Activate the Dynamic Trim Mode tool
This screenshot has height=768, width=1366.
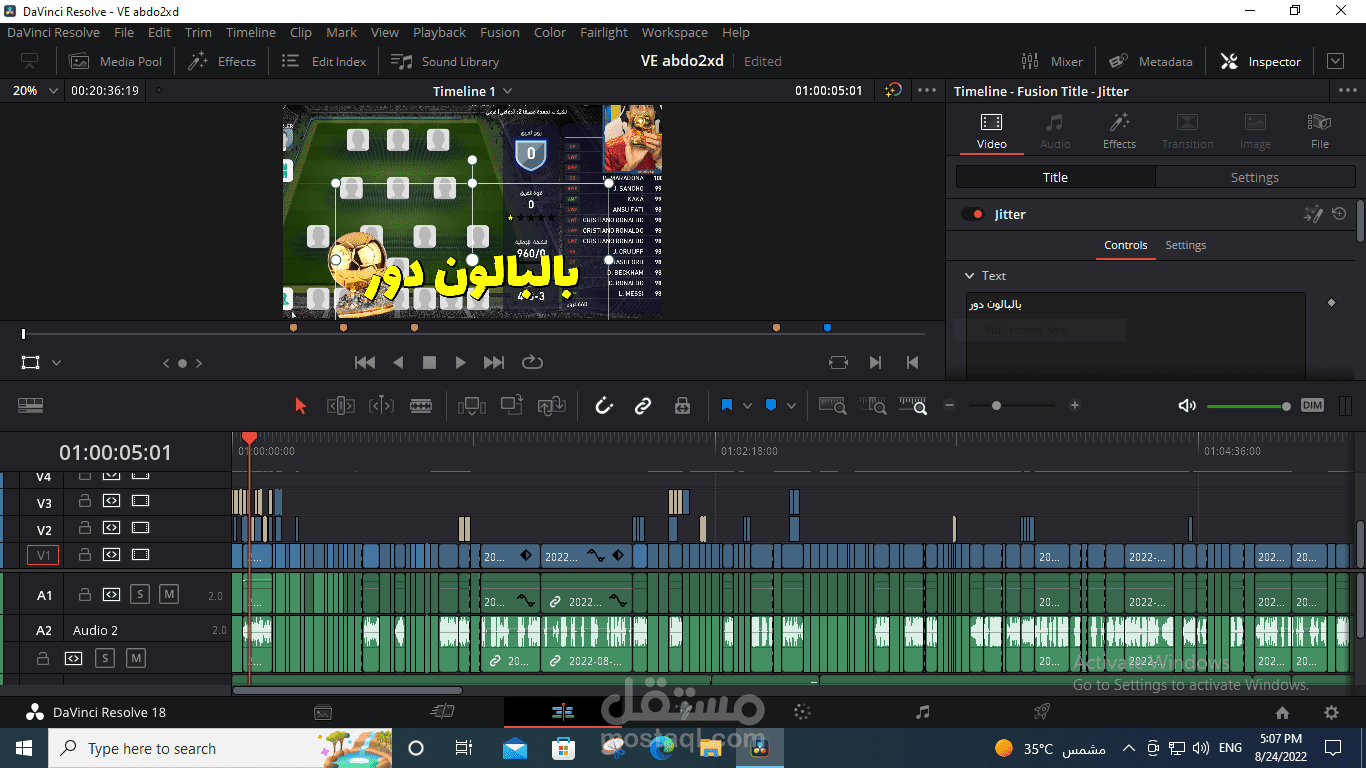[381, 405]
